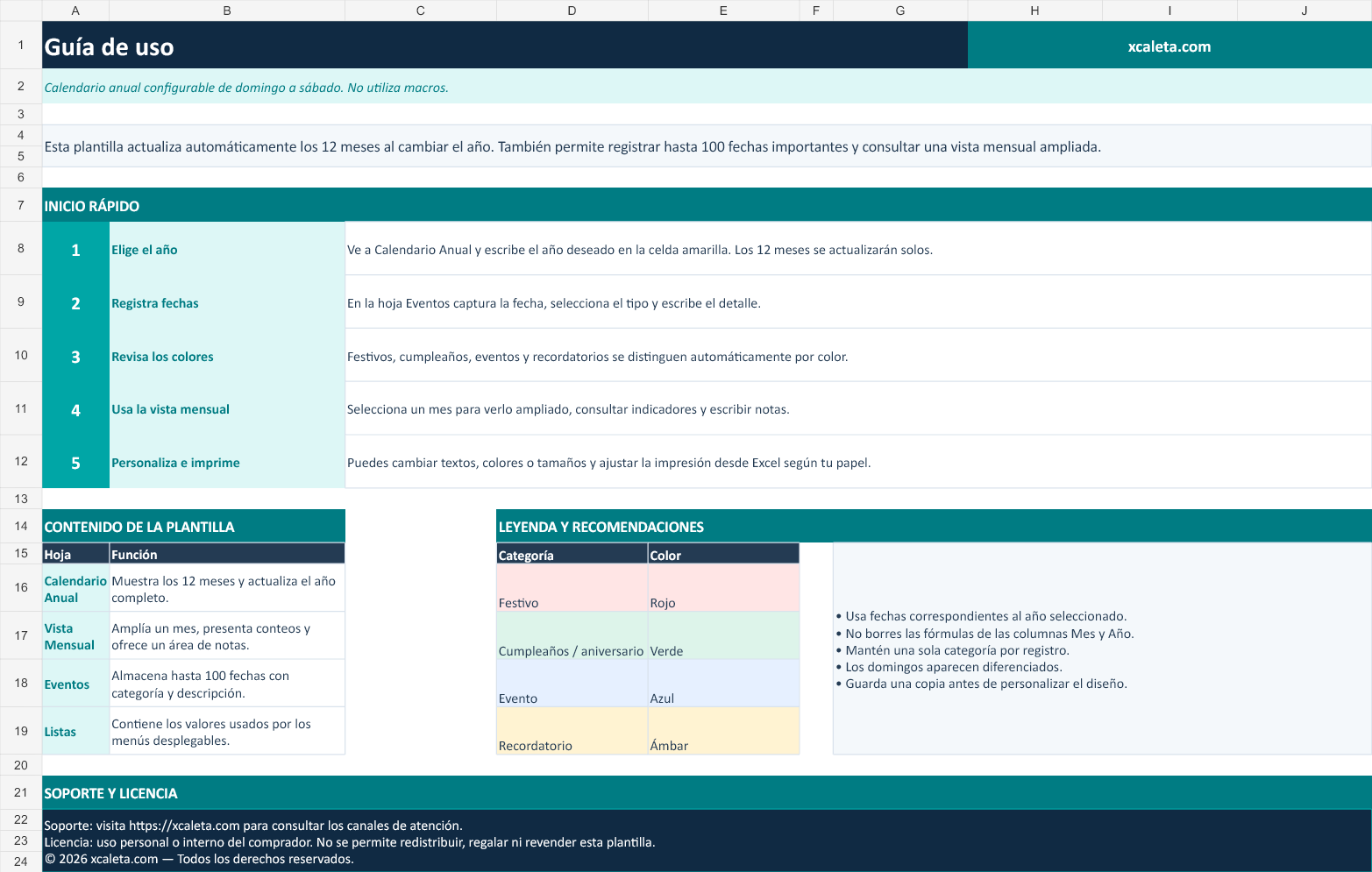The width and height of the screenshot is (1372, 872).
Task: Select the 'Función' table header cell
Action: click(227, 554)
